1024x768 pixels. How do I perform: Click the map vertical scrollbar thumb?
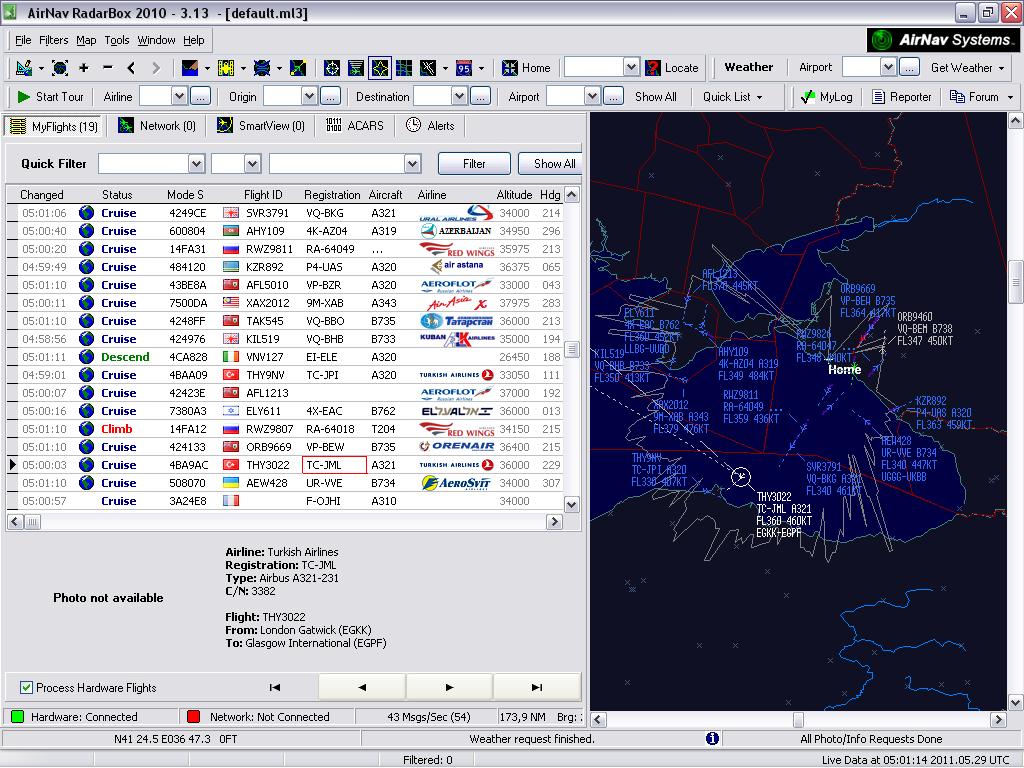1016,283
